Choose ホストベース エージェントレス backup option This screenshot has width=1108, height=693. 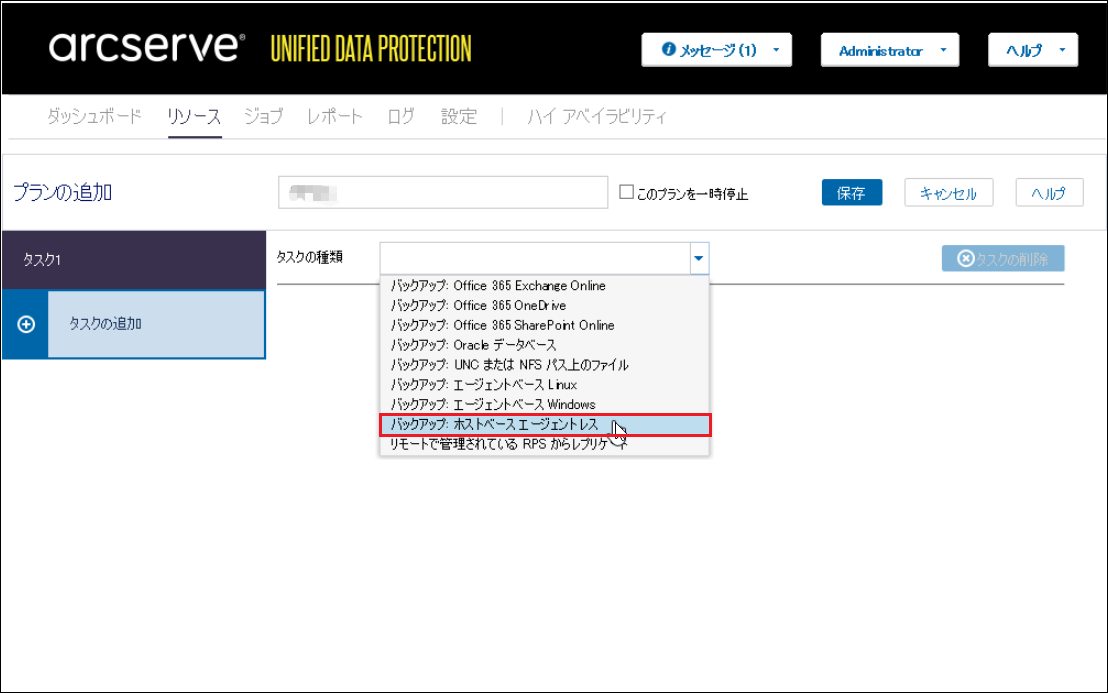(x=544, y=425)
